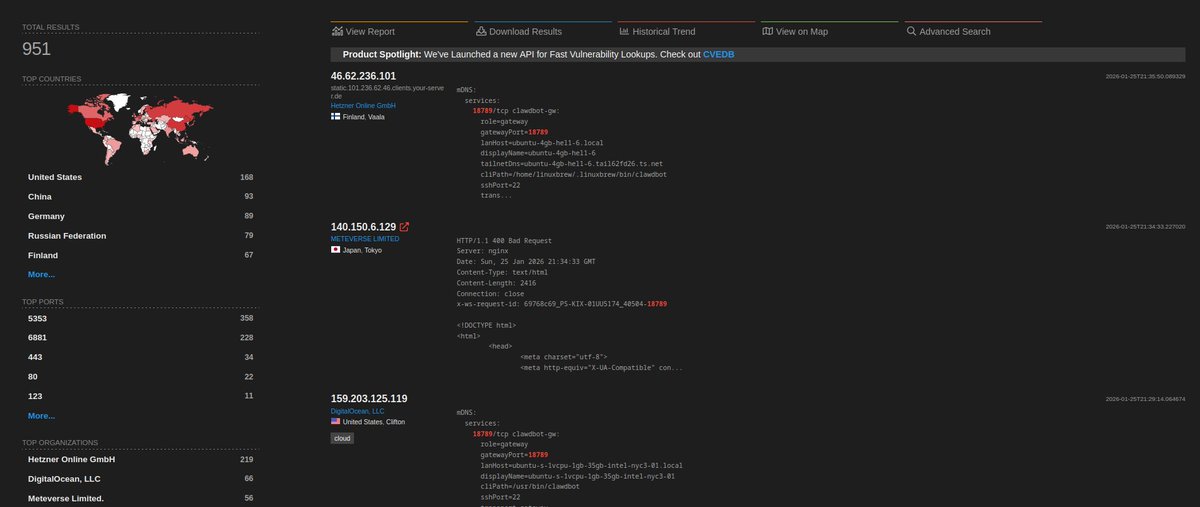Image resolution: width=1200 pixels, height=507 pixels.
Task: Click the 2026-01-25T21:35:50 timestamp
Action: (x=1145, y=76)
